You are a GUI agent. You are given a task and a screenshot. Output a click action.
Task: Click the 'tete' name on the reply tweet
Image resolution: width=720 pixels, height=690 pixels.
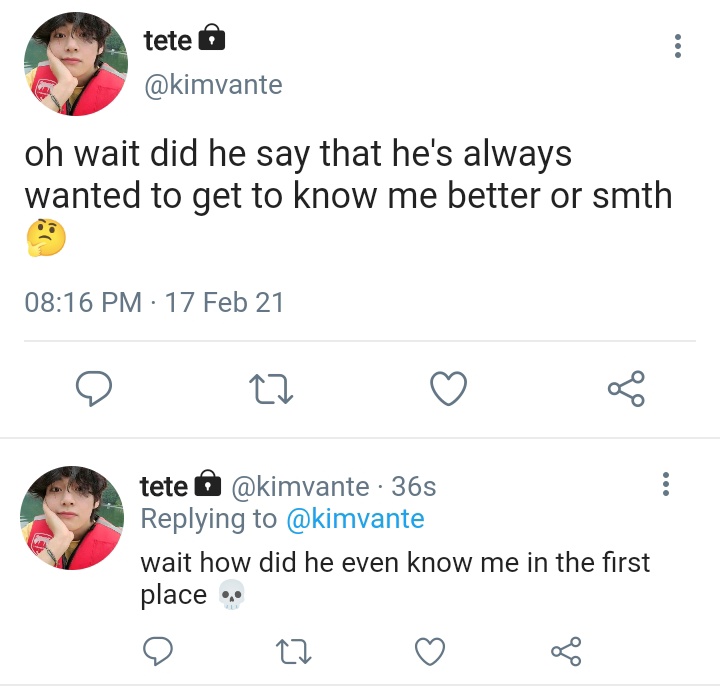click(164, 487)
